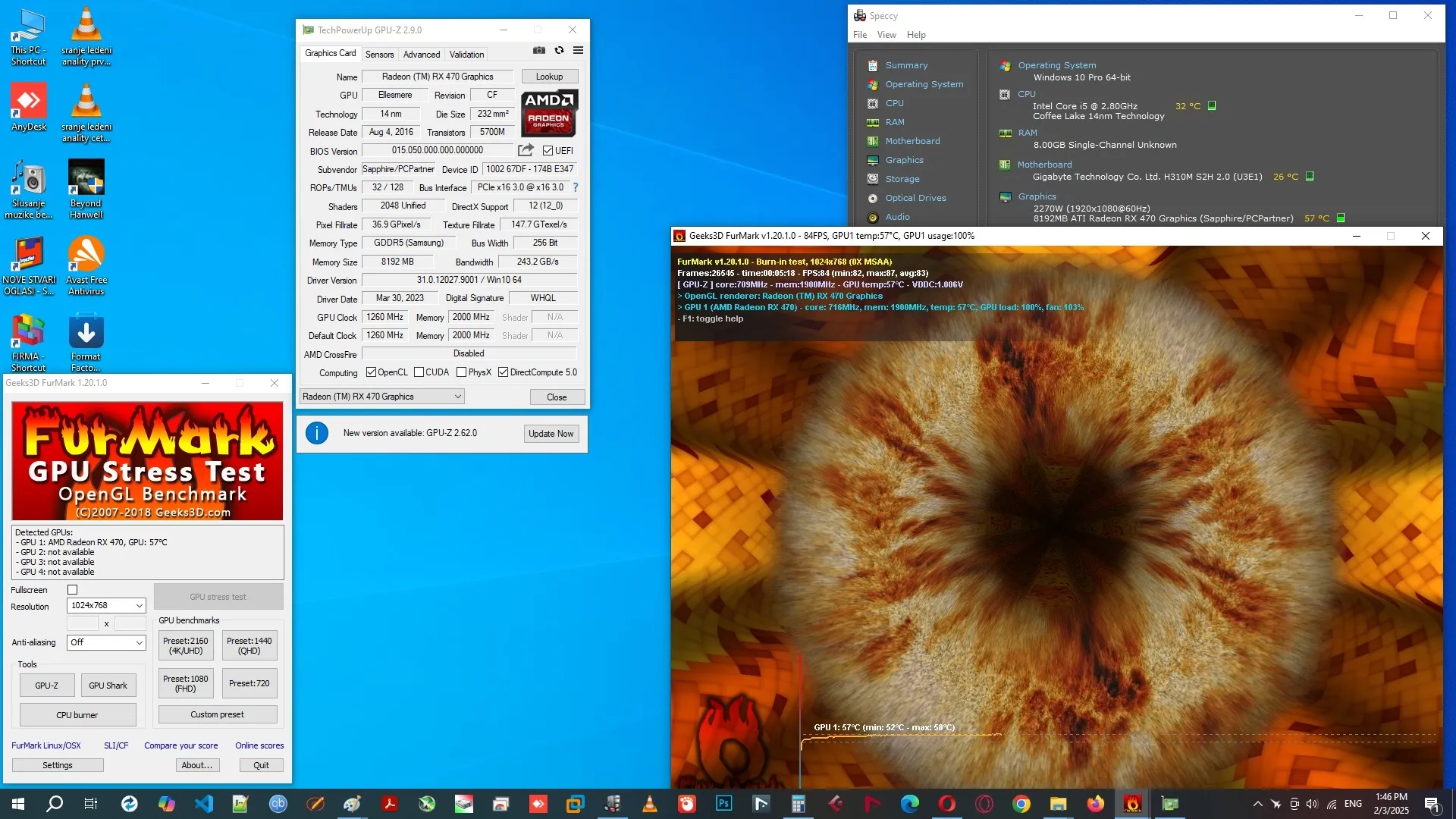Viewport: 1456px width, 819px height.
Task: Open Firefox from the taskbar
Action: (x=1096, y=803)
